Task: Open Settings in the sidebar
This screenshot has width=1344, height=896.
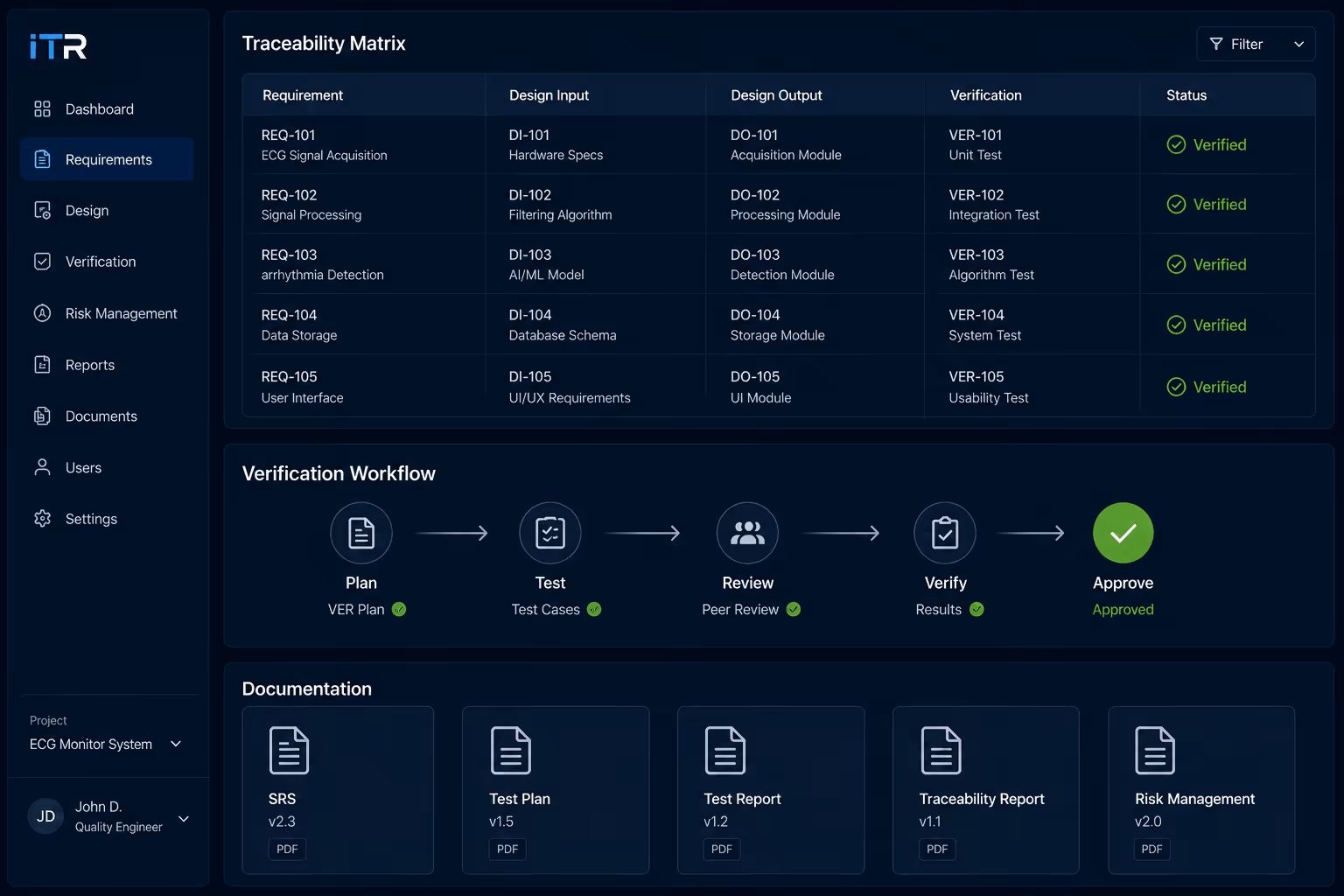Action: pos(107,518)
